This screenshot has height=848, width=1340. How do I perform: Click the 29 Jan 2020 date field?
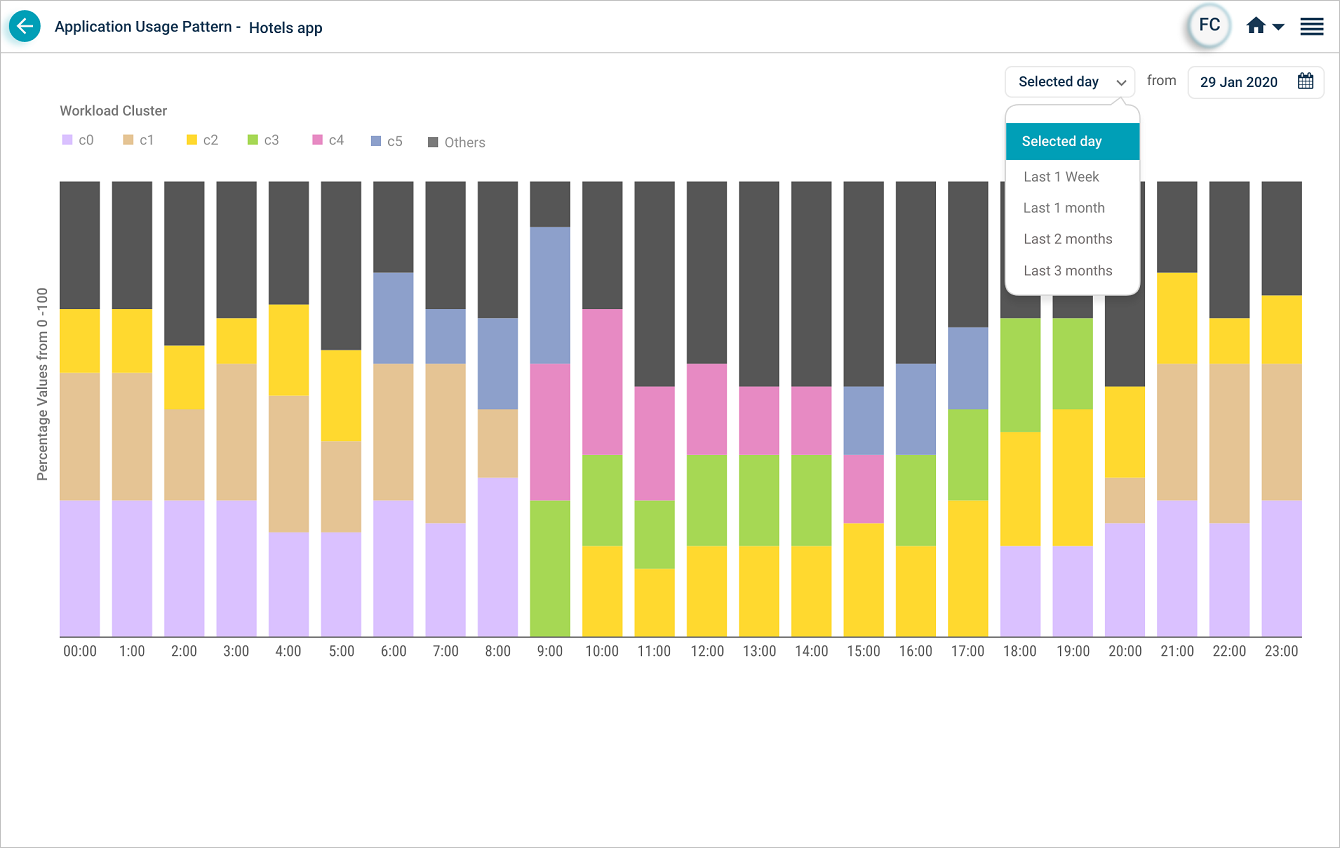click(x=1239, y=83)
